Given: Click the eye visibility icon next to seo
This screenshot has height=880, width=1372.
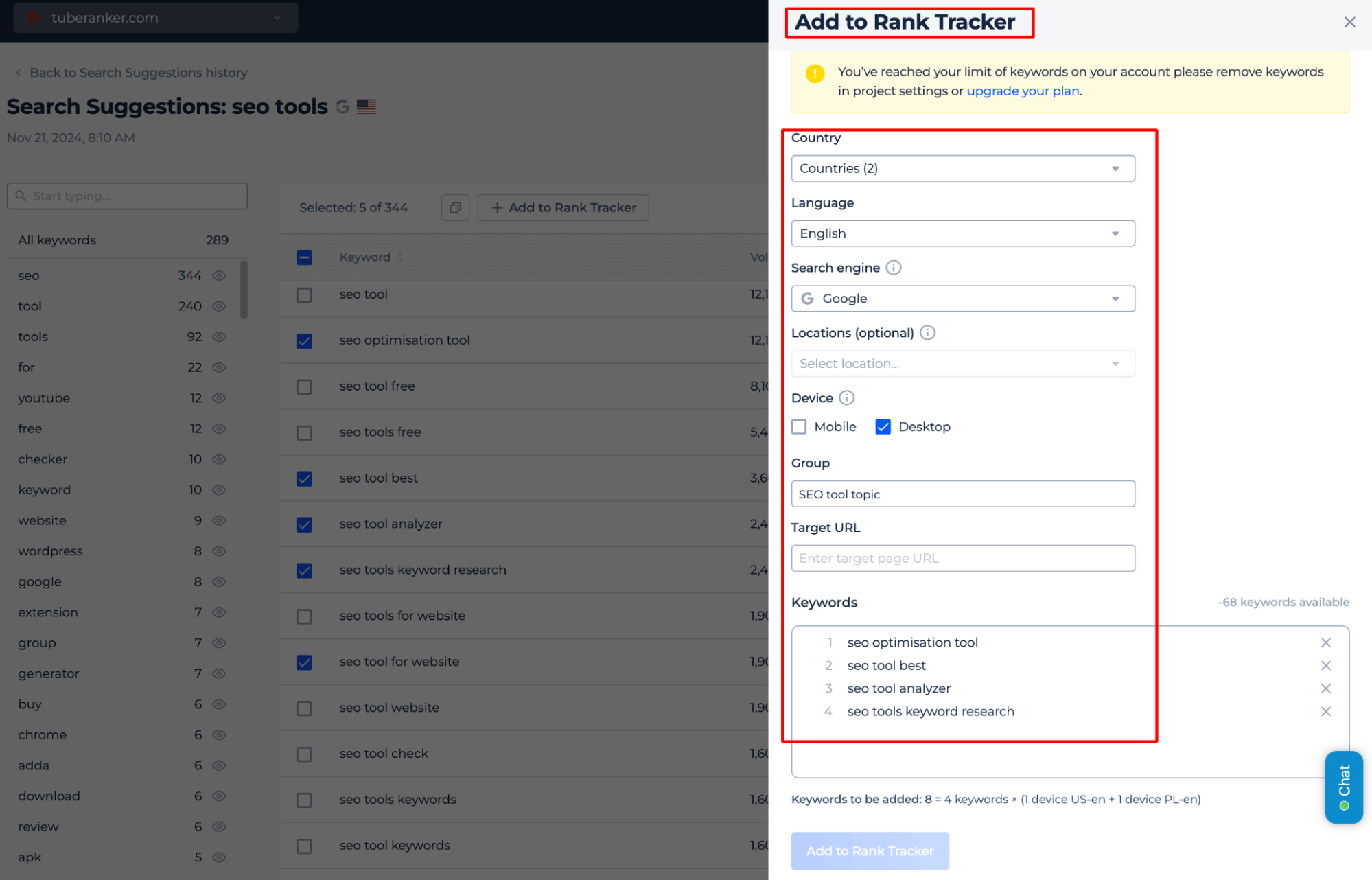Looking at the screenshot, I should point(220,275).
